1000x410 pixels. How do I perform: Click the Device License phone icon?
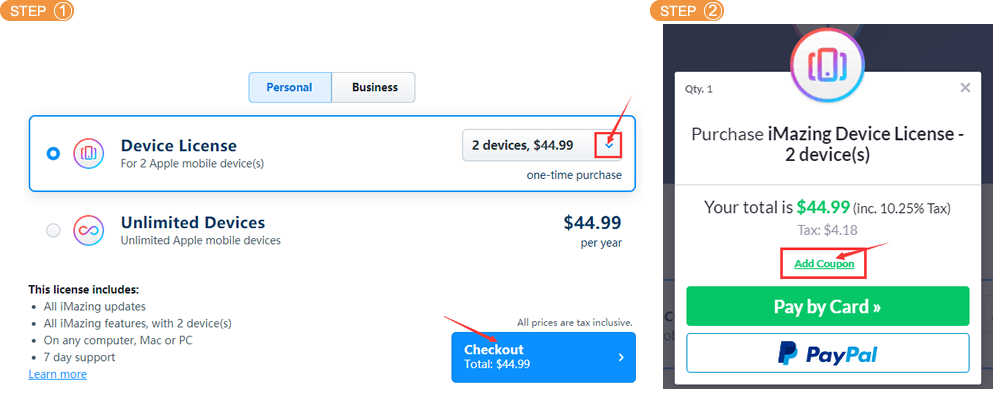pyautogui.click(x=89, y=153)
